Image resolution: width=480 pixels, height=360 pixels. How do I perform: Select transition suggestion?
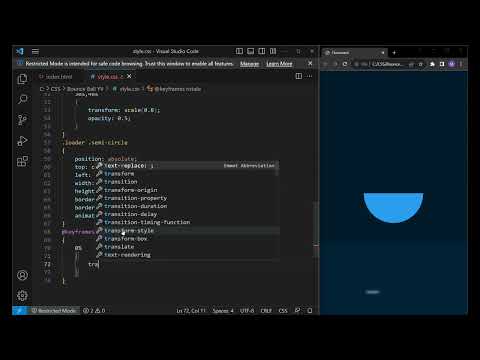point(187,182)
